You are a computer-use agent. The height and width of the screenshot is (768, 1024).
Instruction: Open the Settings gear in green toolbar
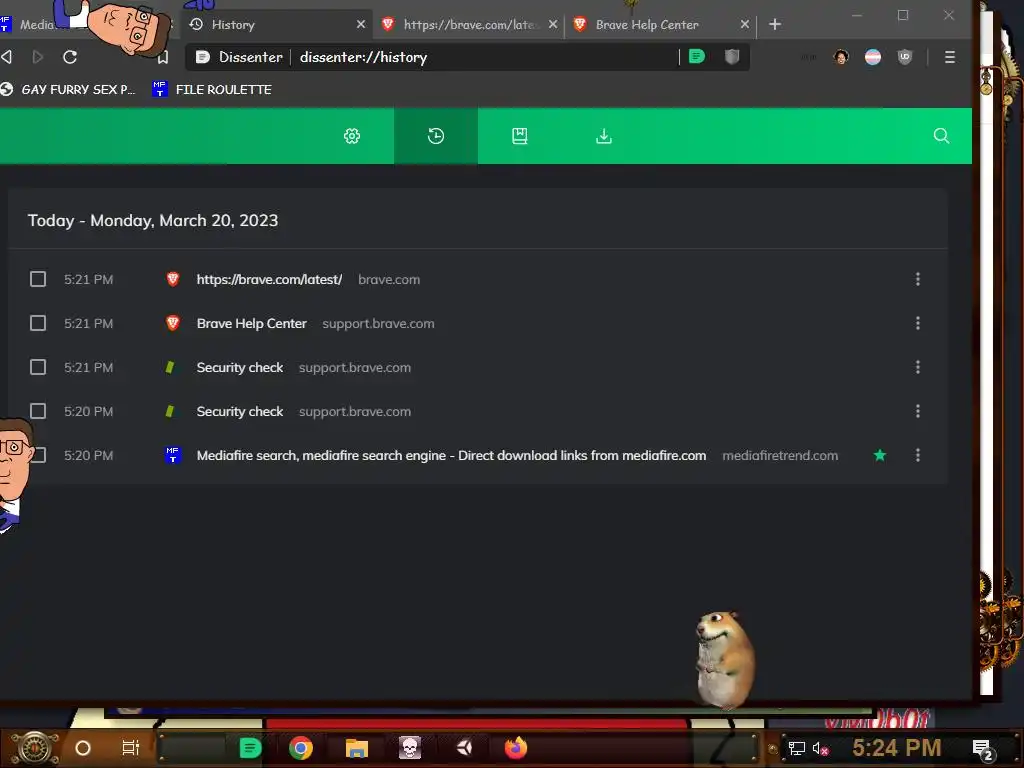(x=352, y=136)
